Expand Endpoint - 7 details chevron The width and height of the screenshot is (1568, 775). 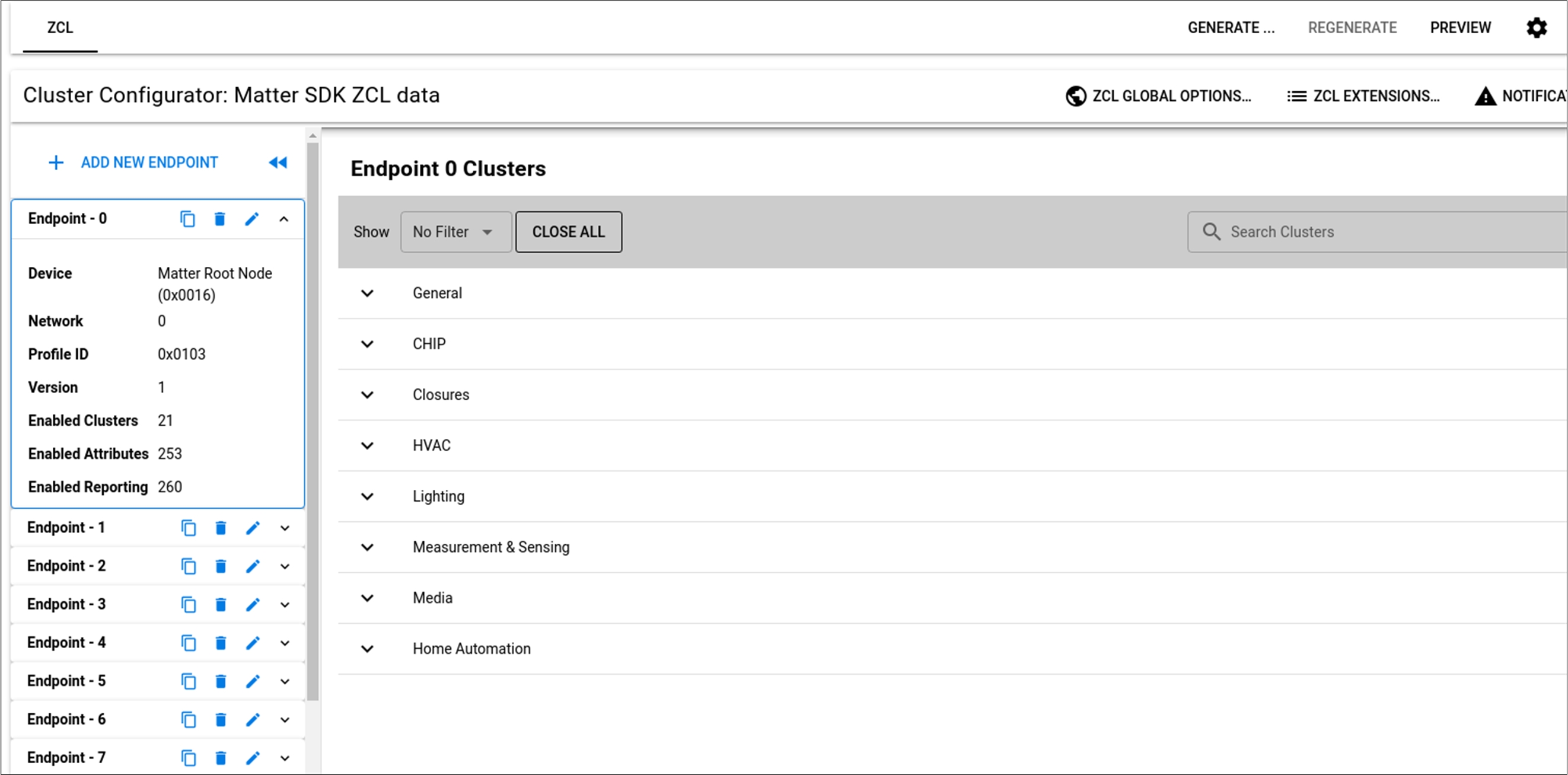[285, 758]
